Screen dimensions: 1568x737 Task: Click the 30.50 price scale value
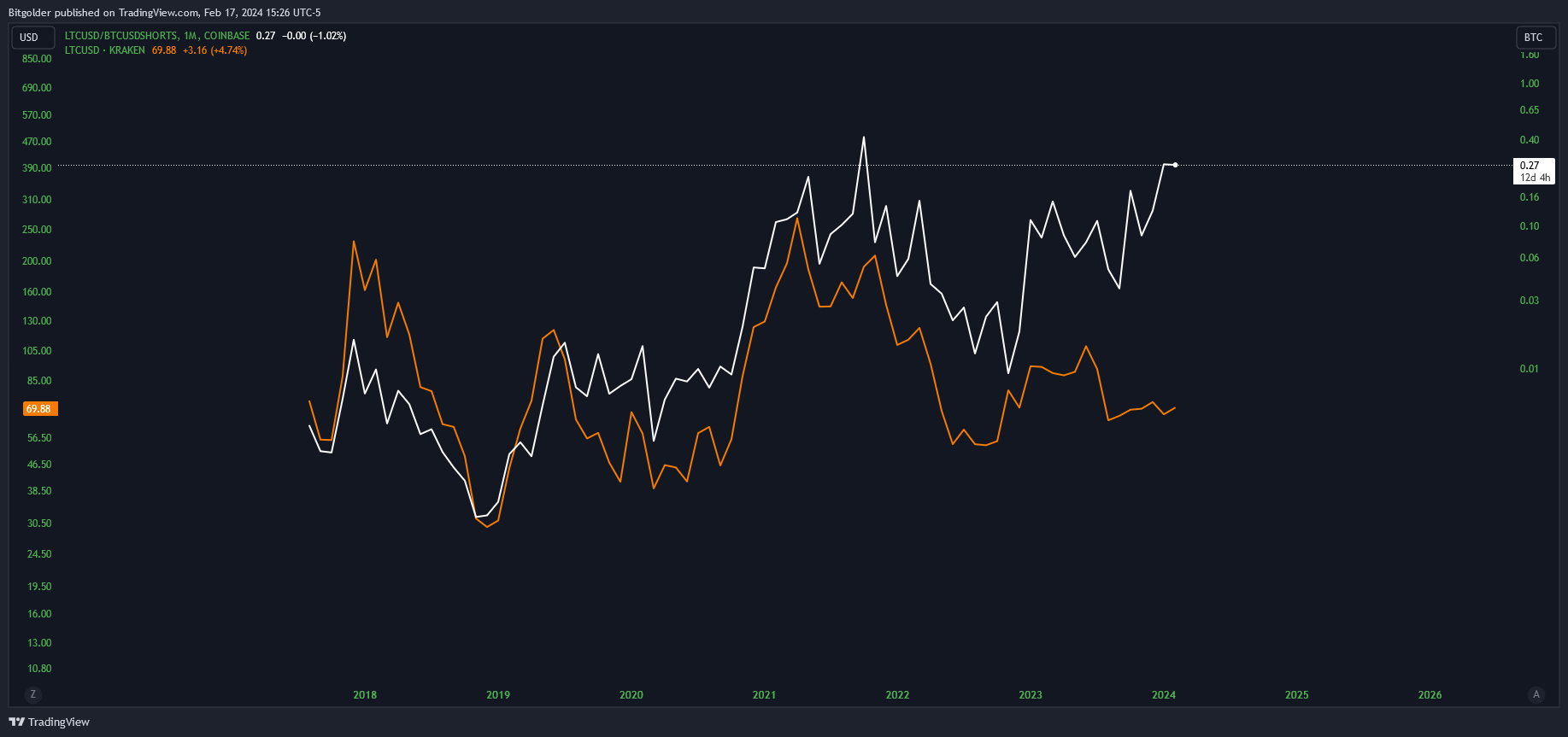coord(39,524)
